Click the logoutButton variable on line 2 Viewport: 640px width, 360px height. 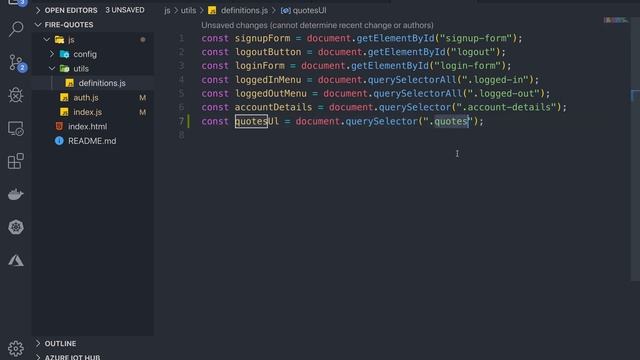click(268, 52)
